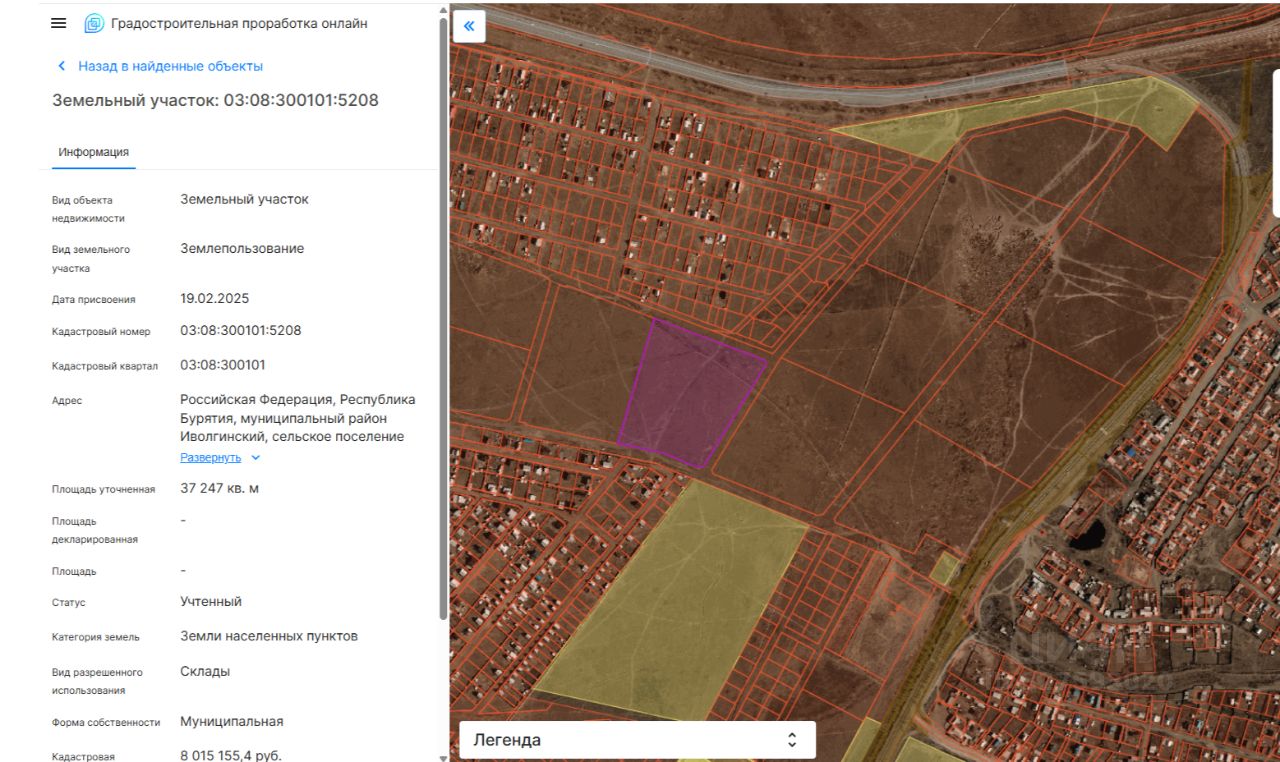1280x762 pixels.
Task: Click the info panel vertical scrollbar
Action: click(x=443, y=320)
